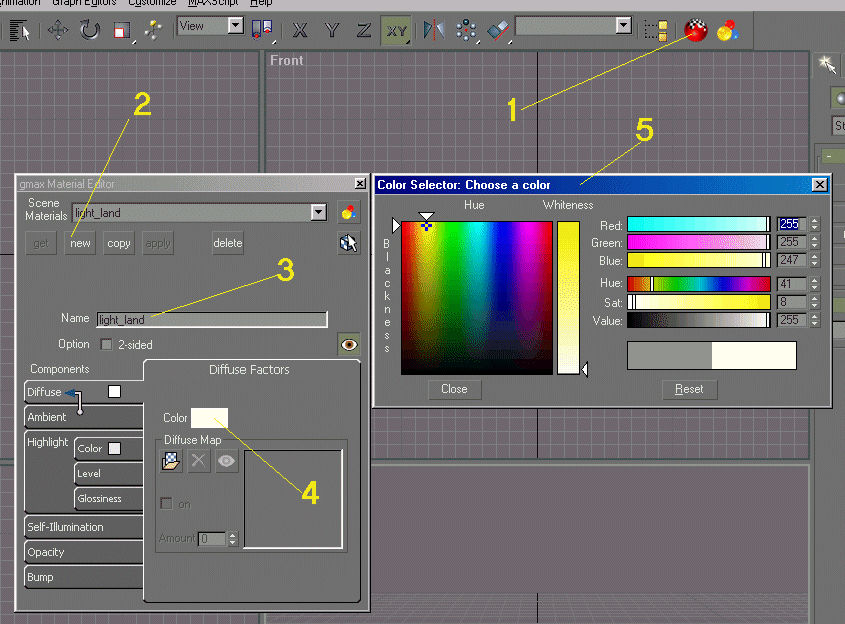Open the View coordinate system dropdown
Viewport: 845px width, 624px height.
(x=235, y=26)
